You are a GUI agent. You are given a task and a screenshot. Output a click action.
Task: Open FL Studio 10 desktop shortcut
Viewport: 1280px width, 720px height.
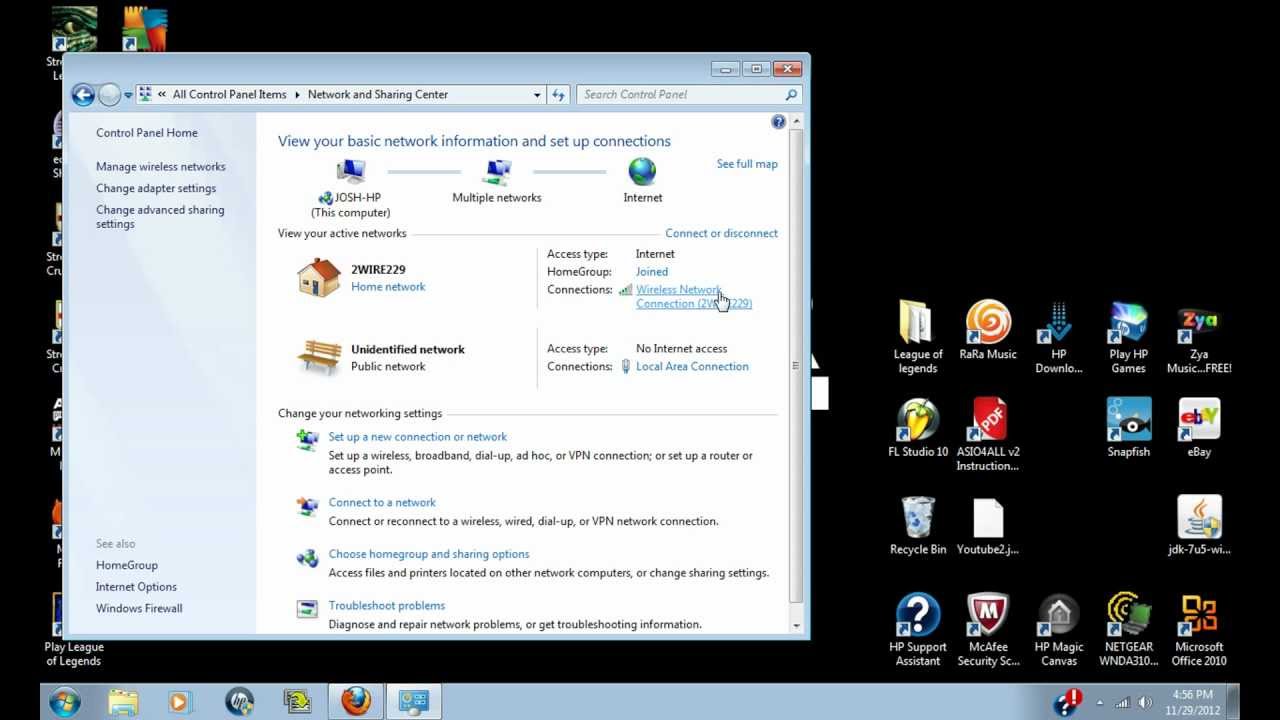[x=917, y=422]
